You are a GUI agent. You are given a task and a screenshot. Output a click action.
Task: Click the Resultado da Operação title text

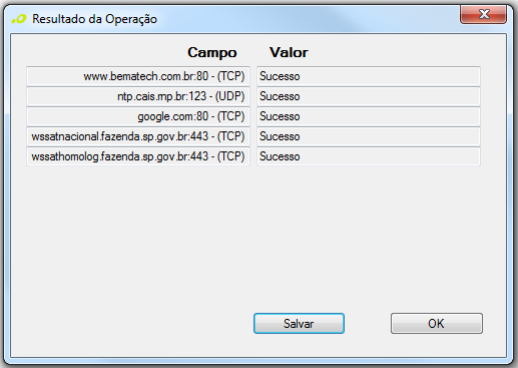[94, 19]
